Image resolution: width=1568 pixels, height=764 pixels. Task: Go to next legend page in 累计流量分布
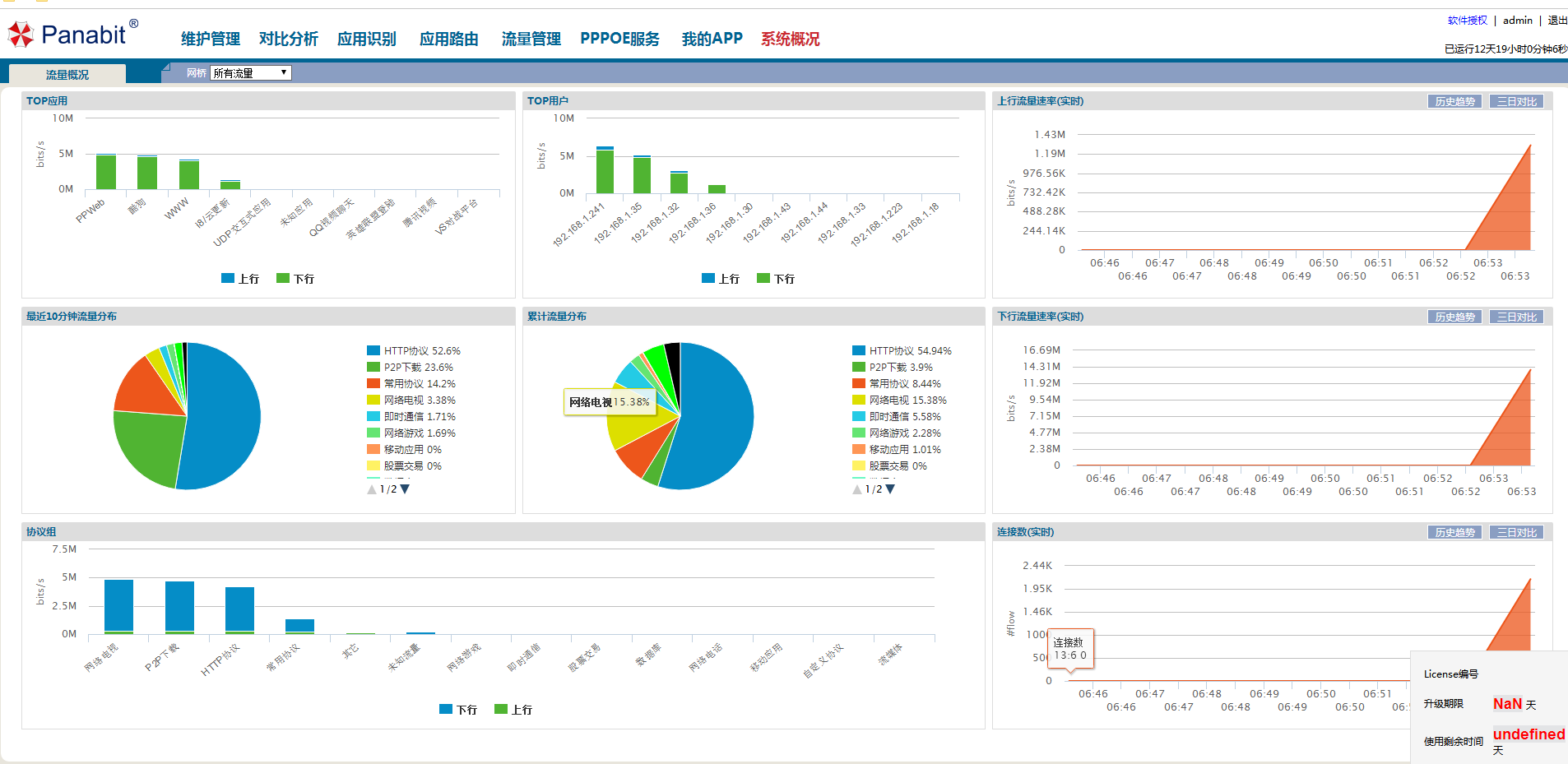coord(890,488)
